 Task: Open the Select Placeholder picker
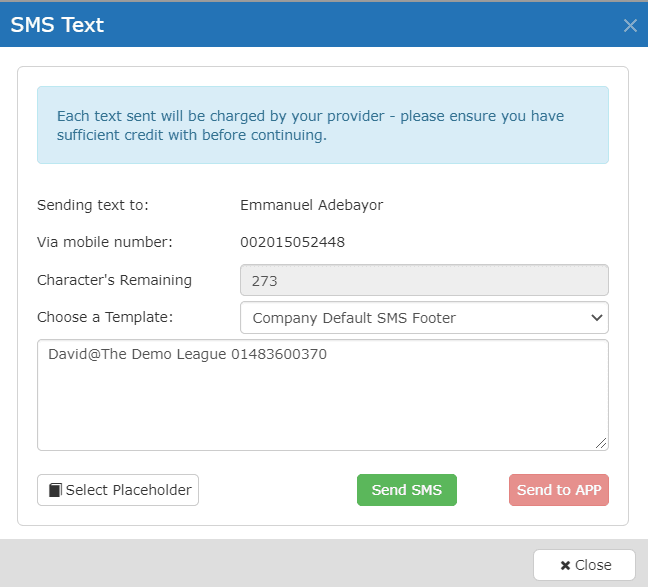click(118, 490)
